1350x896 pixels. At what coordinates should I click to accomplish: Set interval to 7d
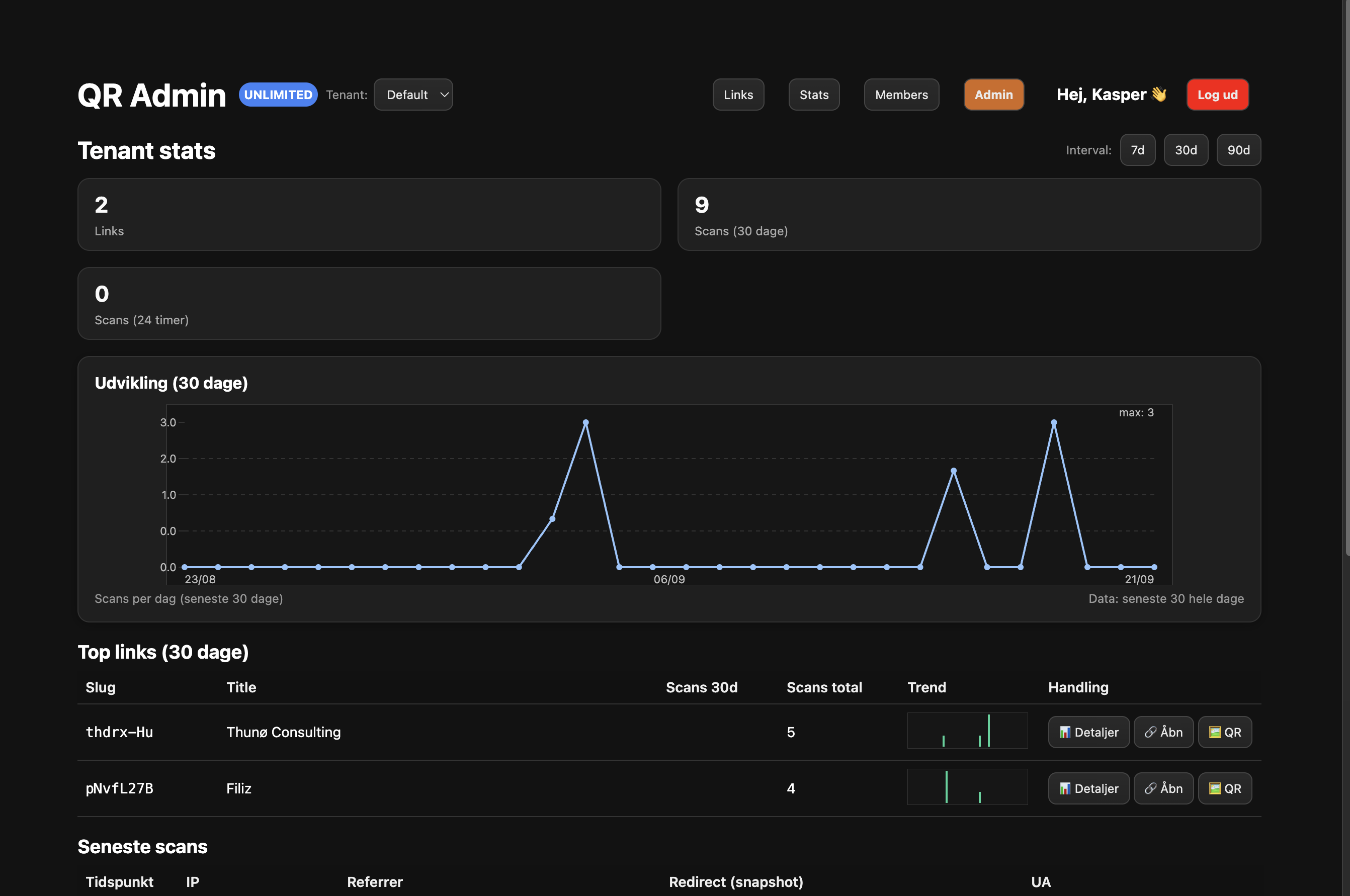point(1137,150)
